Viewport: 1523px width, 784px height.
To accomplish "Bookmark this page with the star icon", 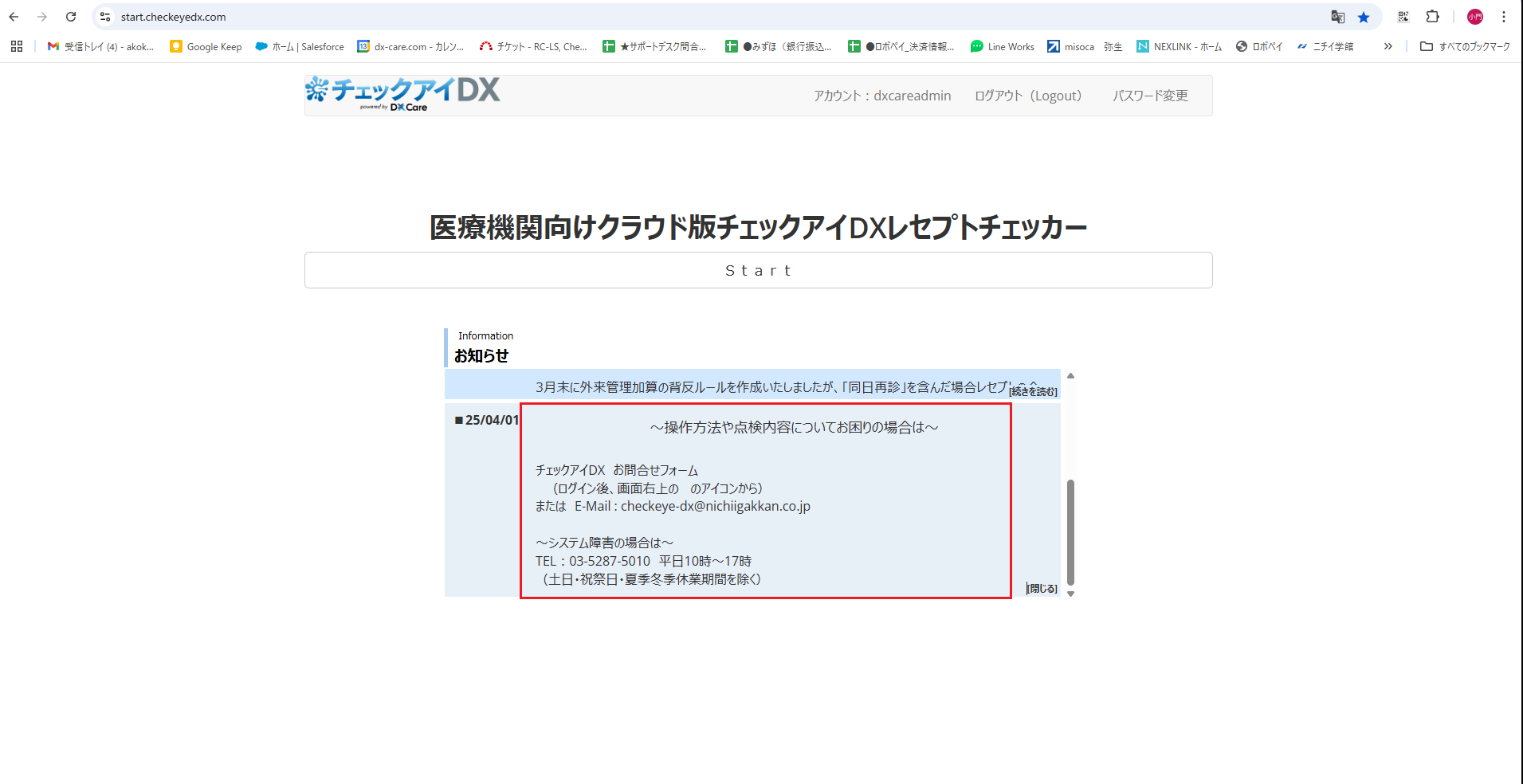I will [1364, 17].
